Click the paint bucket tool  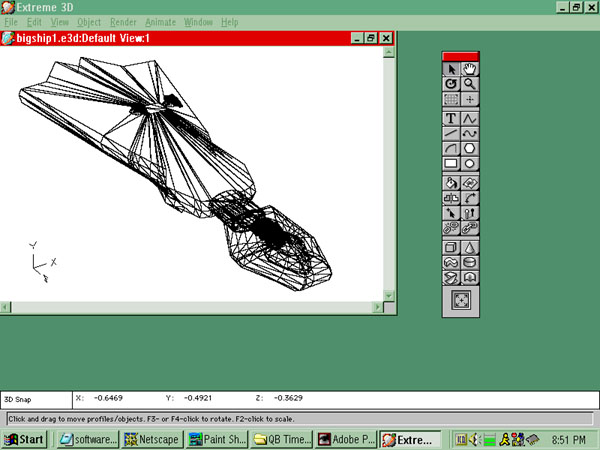click(451, 182)
